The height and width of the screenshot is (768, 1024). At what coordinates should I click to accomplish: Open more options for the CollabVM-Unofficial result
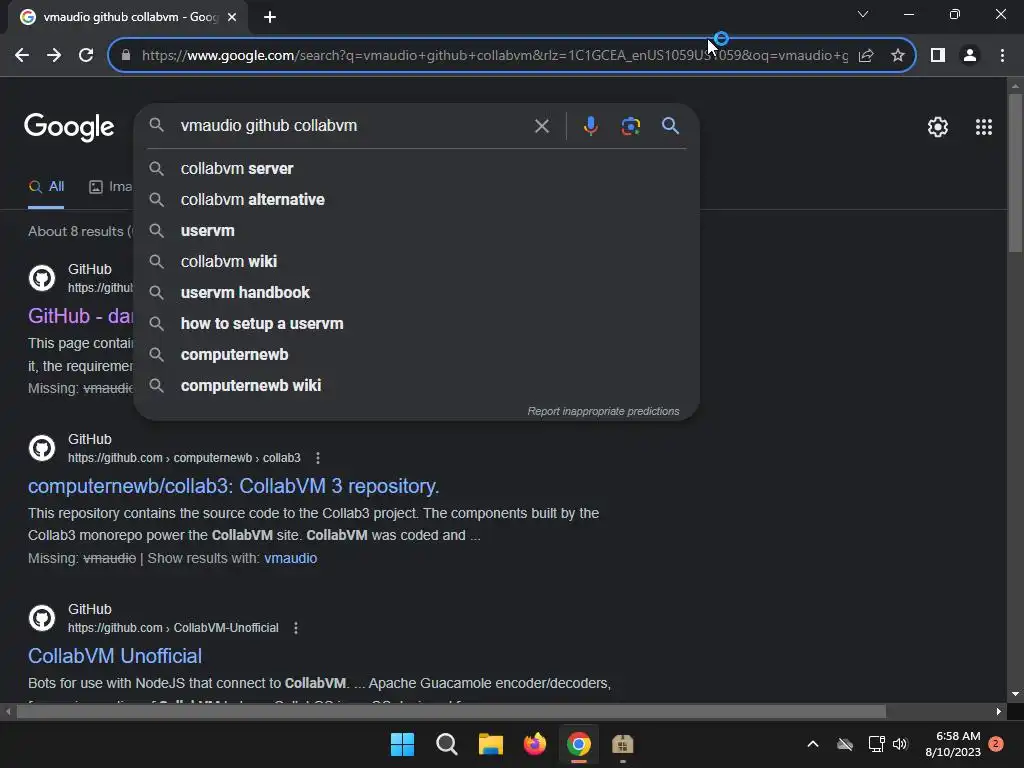click(x=296, y=628)
